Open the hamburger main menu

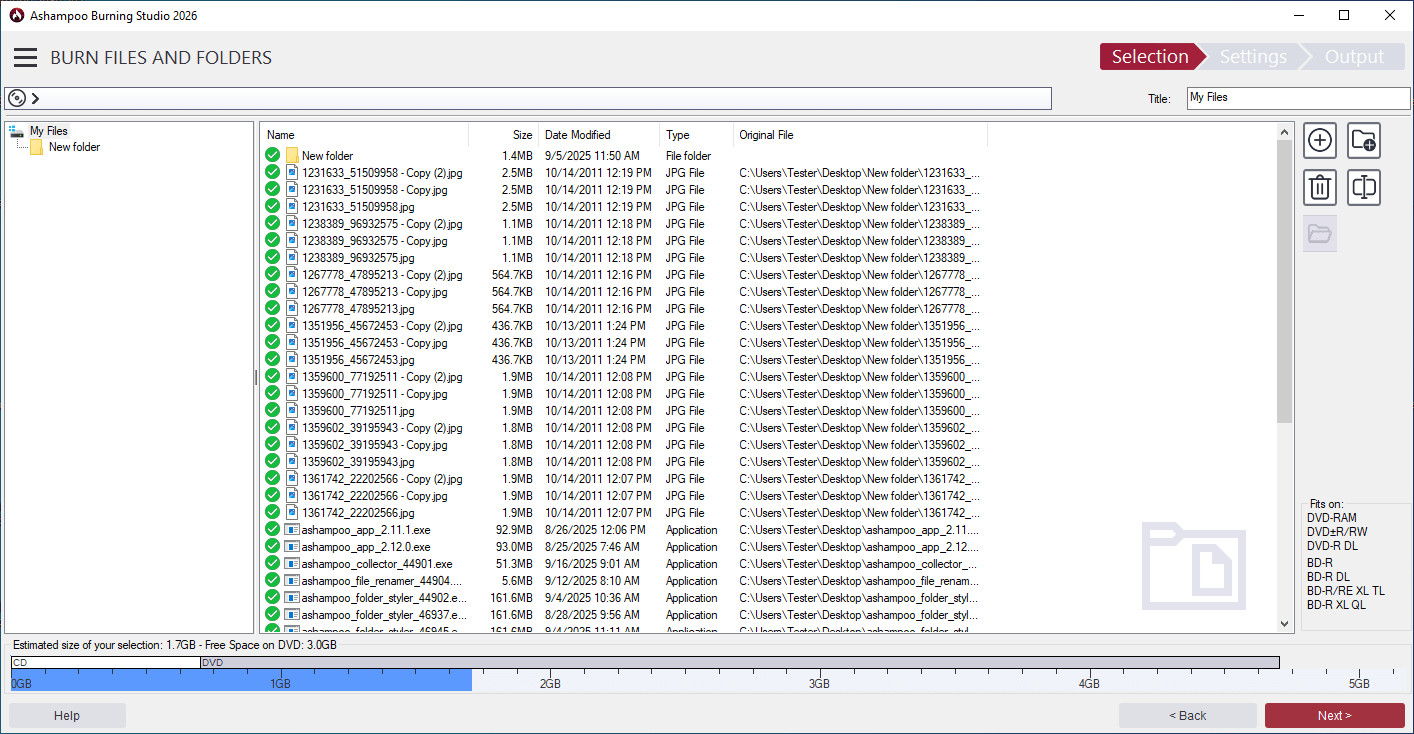[x=25, y=58]
